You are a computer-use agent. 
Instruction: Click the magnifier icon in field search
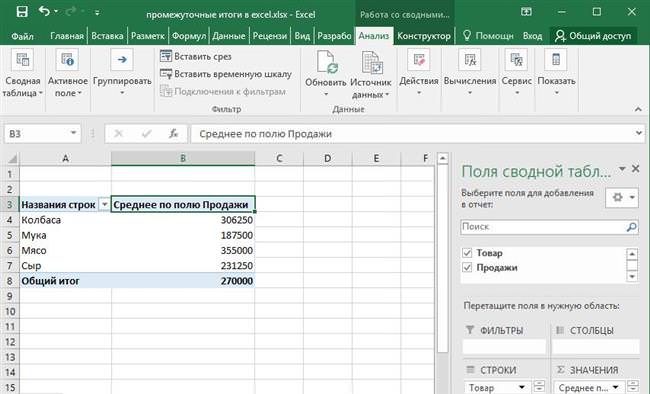tap(632, 227)
